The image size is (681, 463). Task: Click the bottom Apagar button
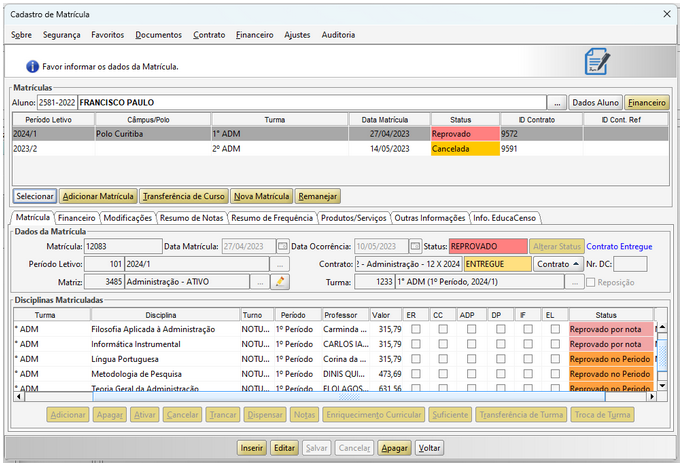click(x=394, y=448)
